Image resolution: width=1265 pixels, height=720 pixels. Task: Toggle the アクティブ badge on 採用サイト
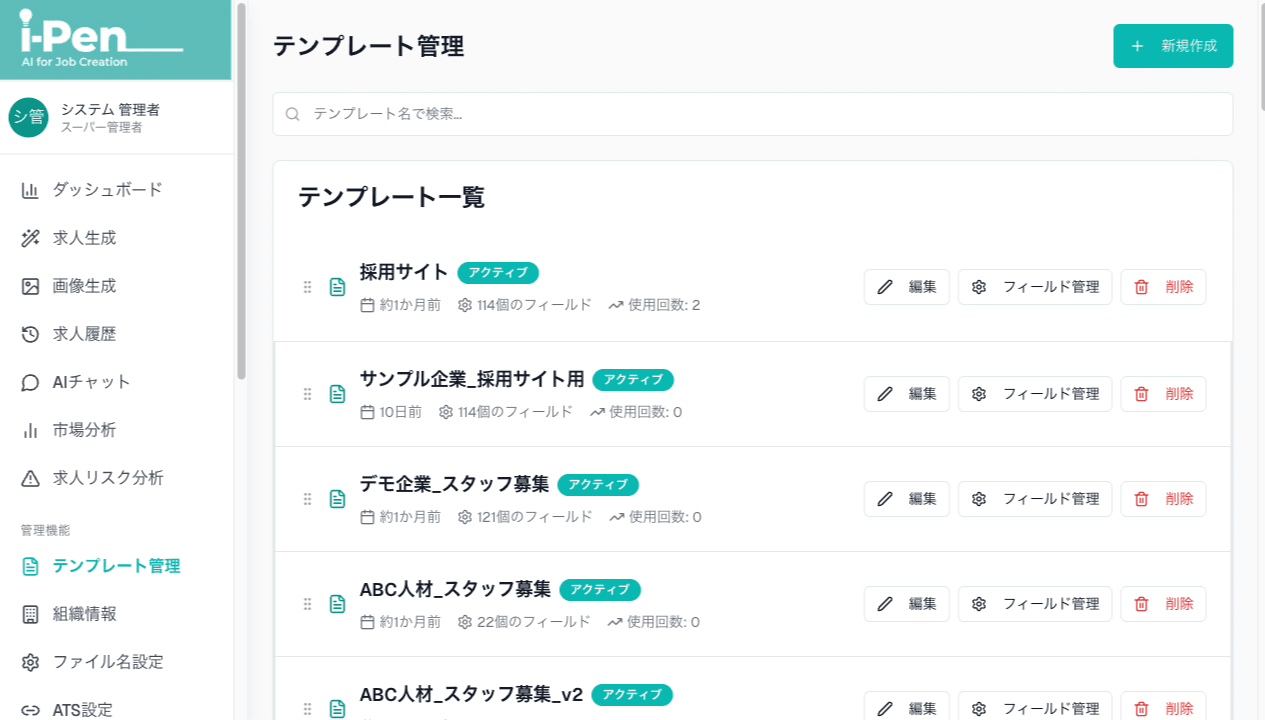(498, 272)
